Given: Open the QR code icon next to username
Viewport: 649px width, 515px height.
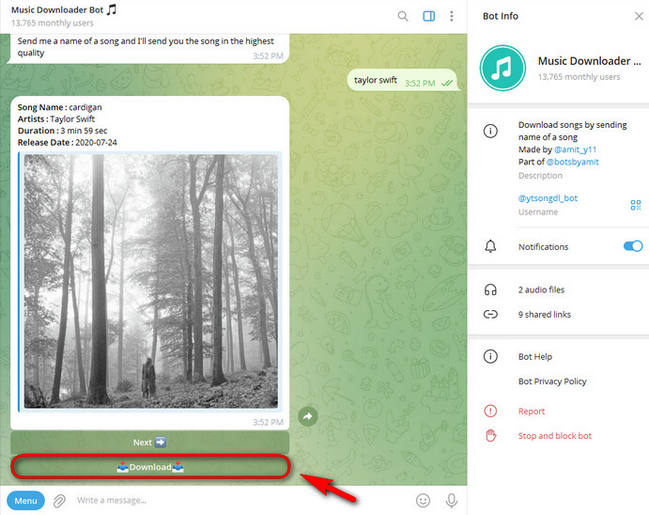Looking at the screenshot, I should (636, 205).
